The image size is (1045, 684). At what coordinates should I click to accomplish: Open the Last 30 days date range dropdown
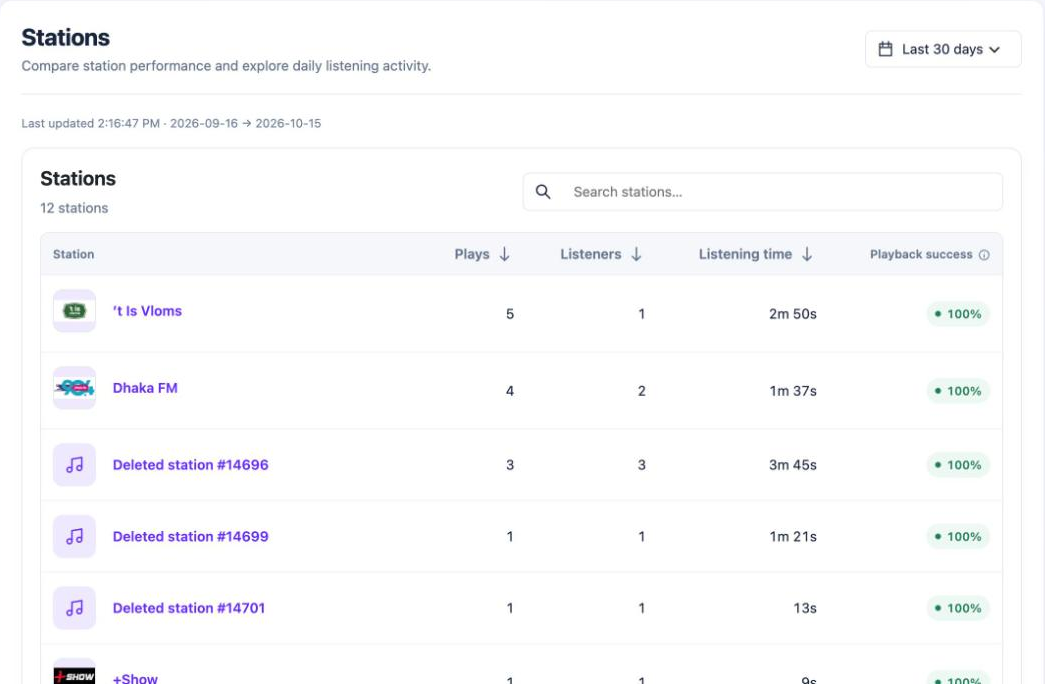(942, 49)
